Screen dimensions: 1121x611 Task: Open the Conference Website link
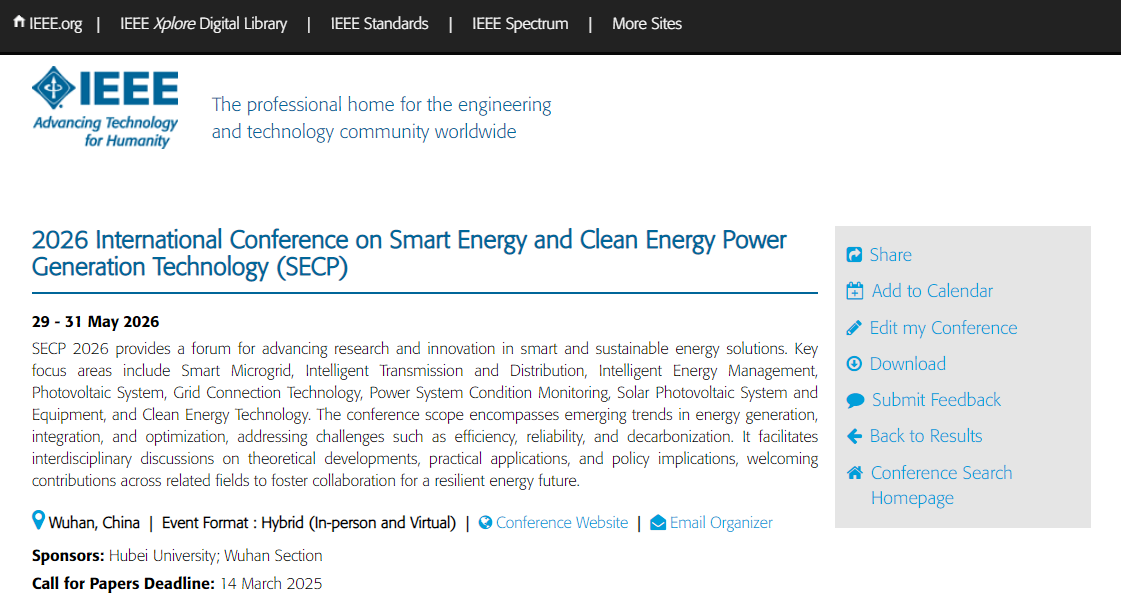click(x=562, y=523)
